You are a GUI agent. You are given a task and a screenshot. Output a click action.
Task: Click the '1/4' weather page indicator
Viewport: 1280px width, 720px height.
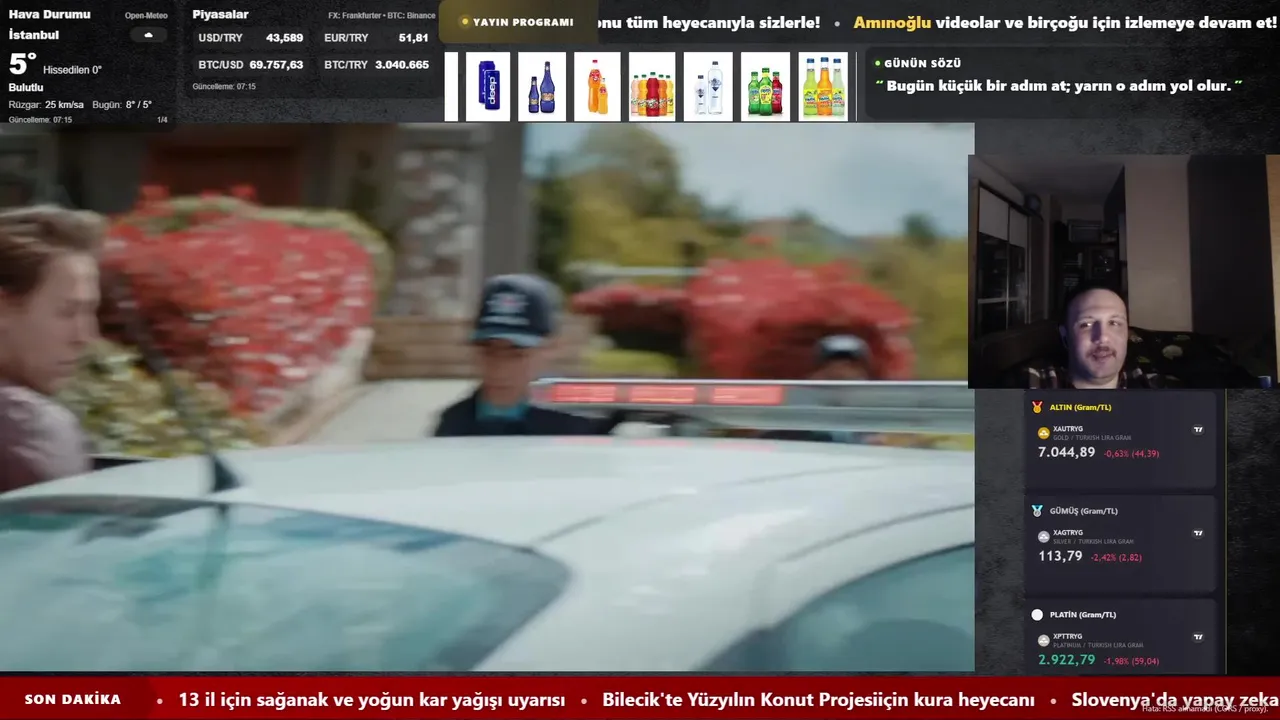[x=162, y=120]
